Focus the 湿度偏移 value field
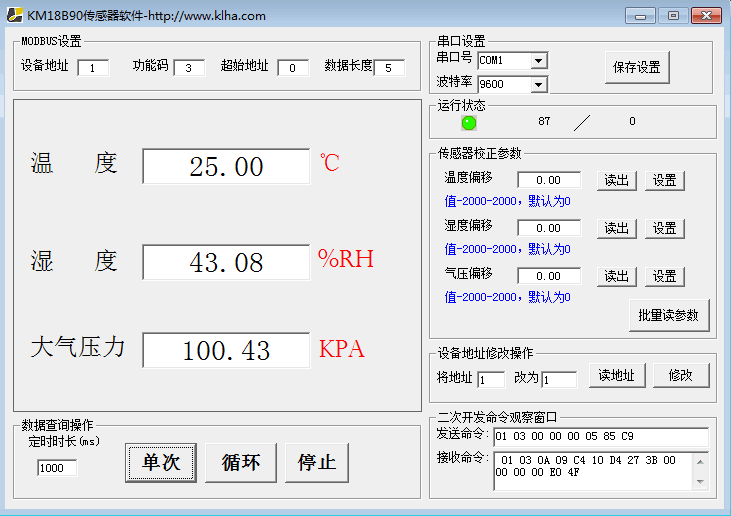The width and height of the screenshot is (731, 516). (x=549, y=228)
